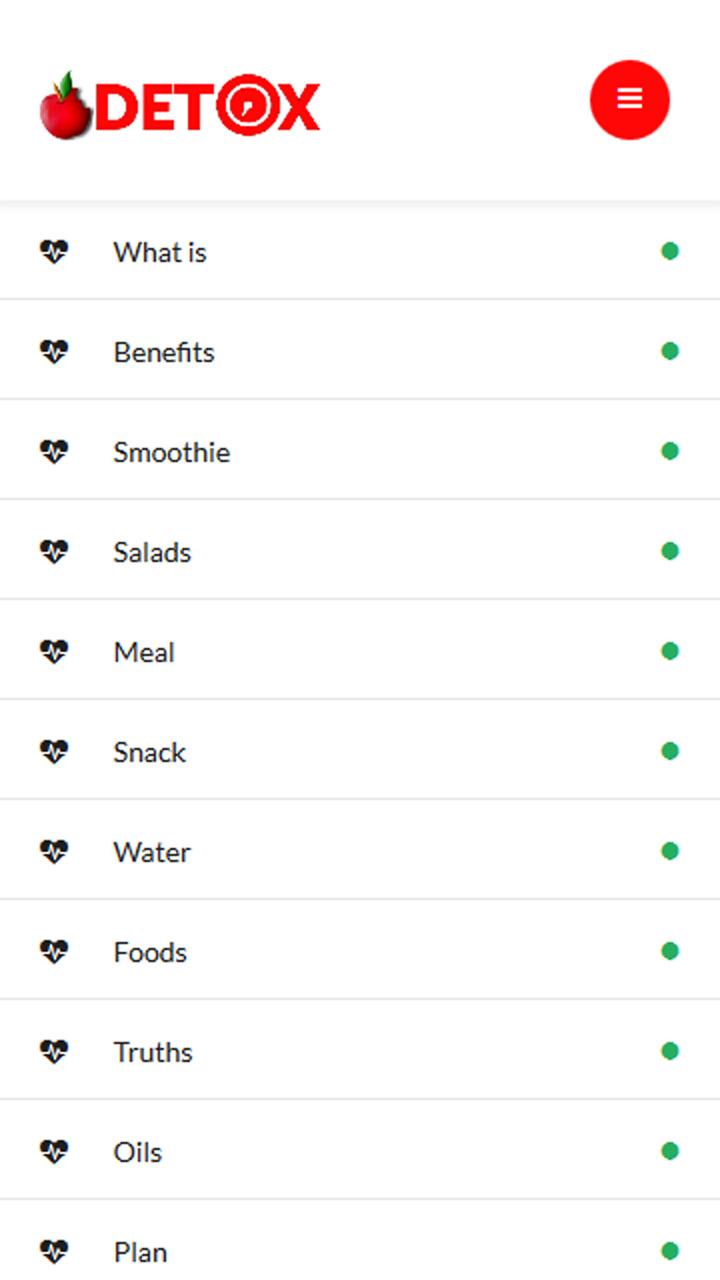Click heartbeat icon beside Benefits

(54, 351)
